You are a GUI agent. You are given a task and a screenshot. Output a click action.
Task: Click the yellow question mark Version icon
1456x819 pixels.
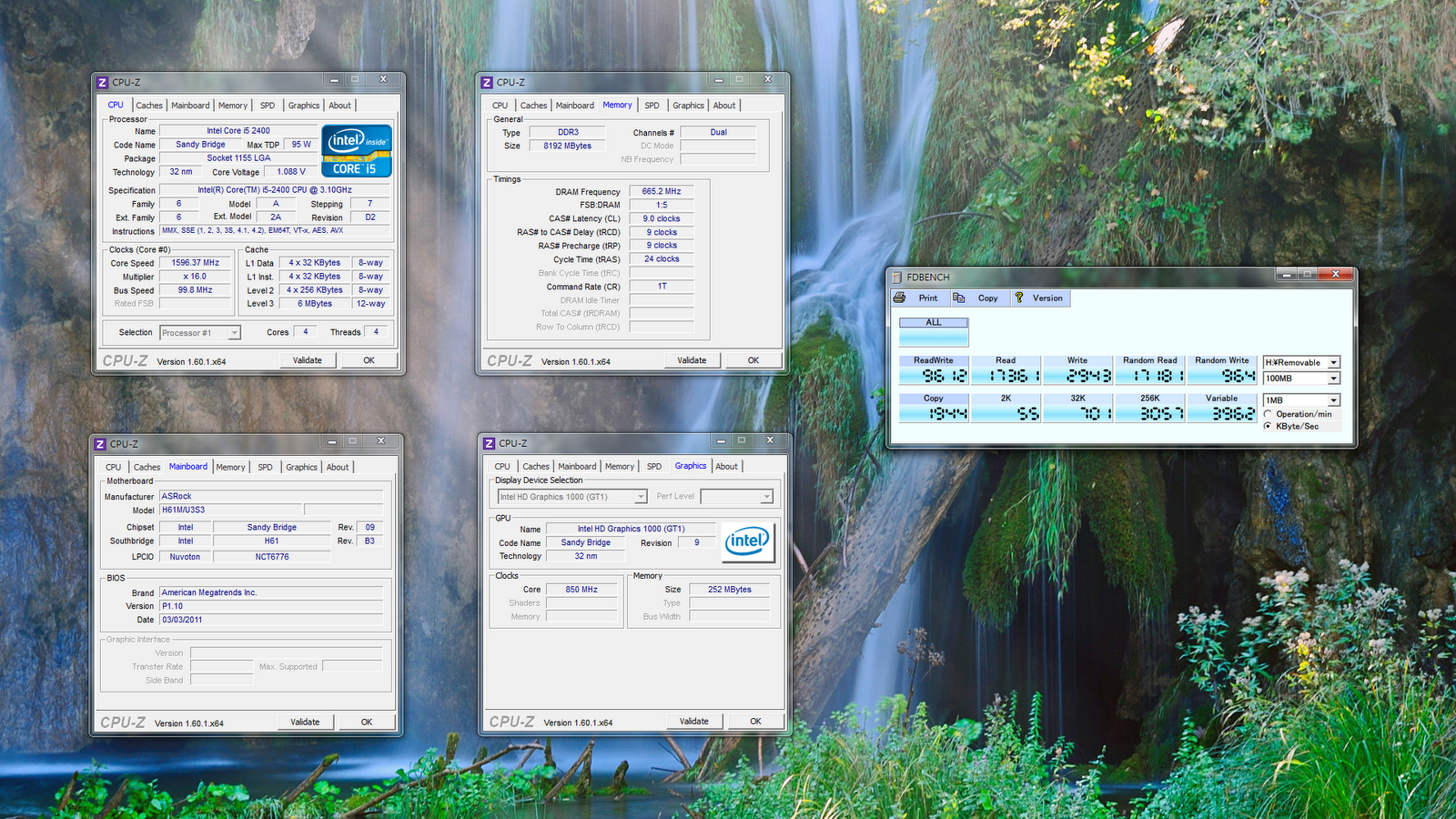pos(1019,298)
